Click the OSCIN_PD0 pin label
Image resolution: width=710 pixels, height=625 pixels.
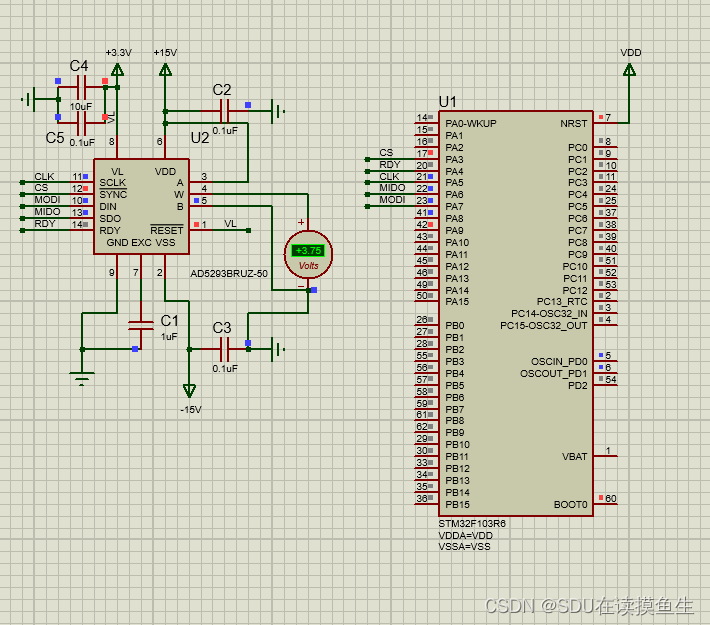tap(559, 361)
